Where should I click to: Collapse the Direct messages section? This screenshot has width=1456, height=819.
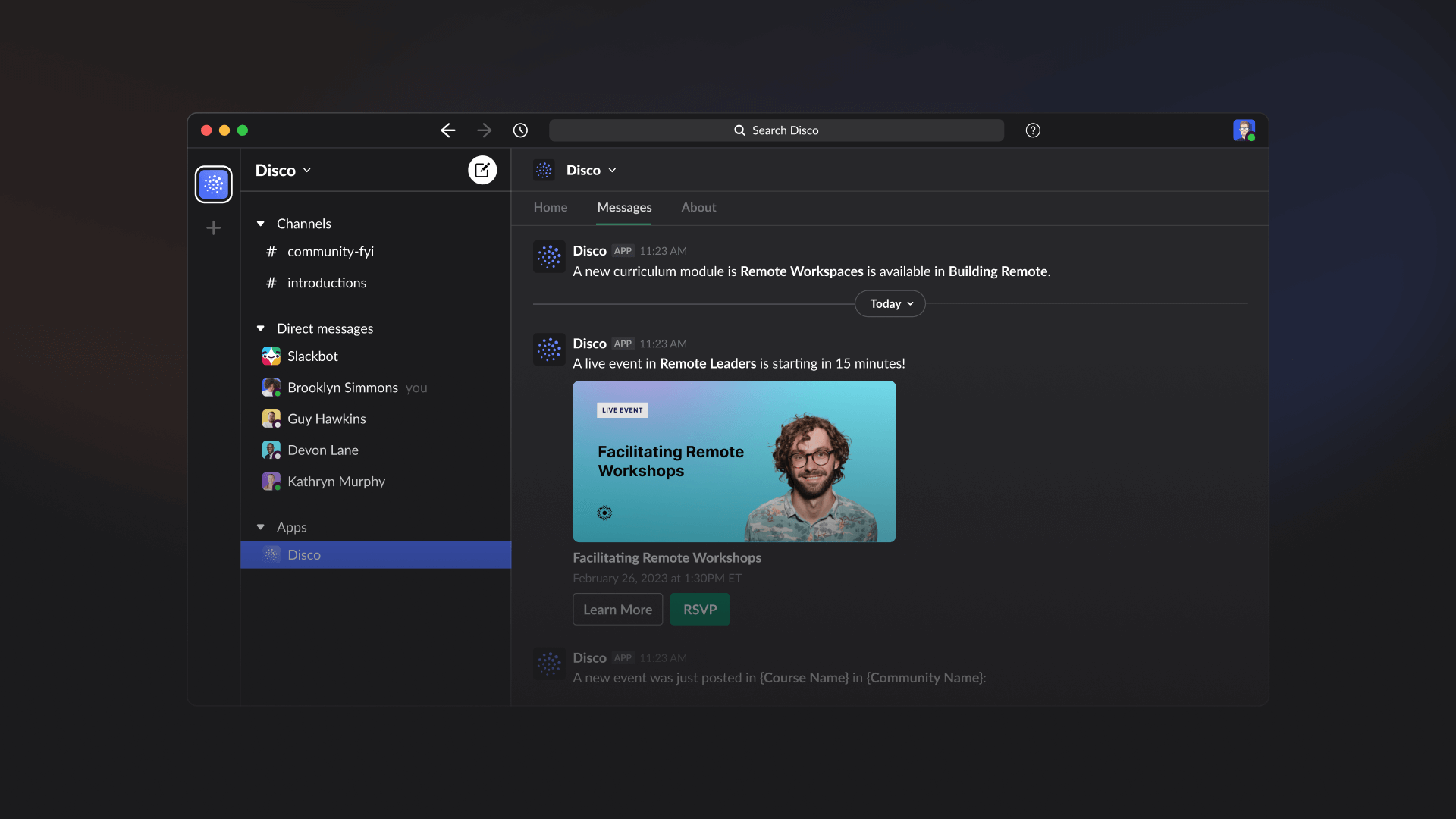point(261,328)
